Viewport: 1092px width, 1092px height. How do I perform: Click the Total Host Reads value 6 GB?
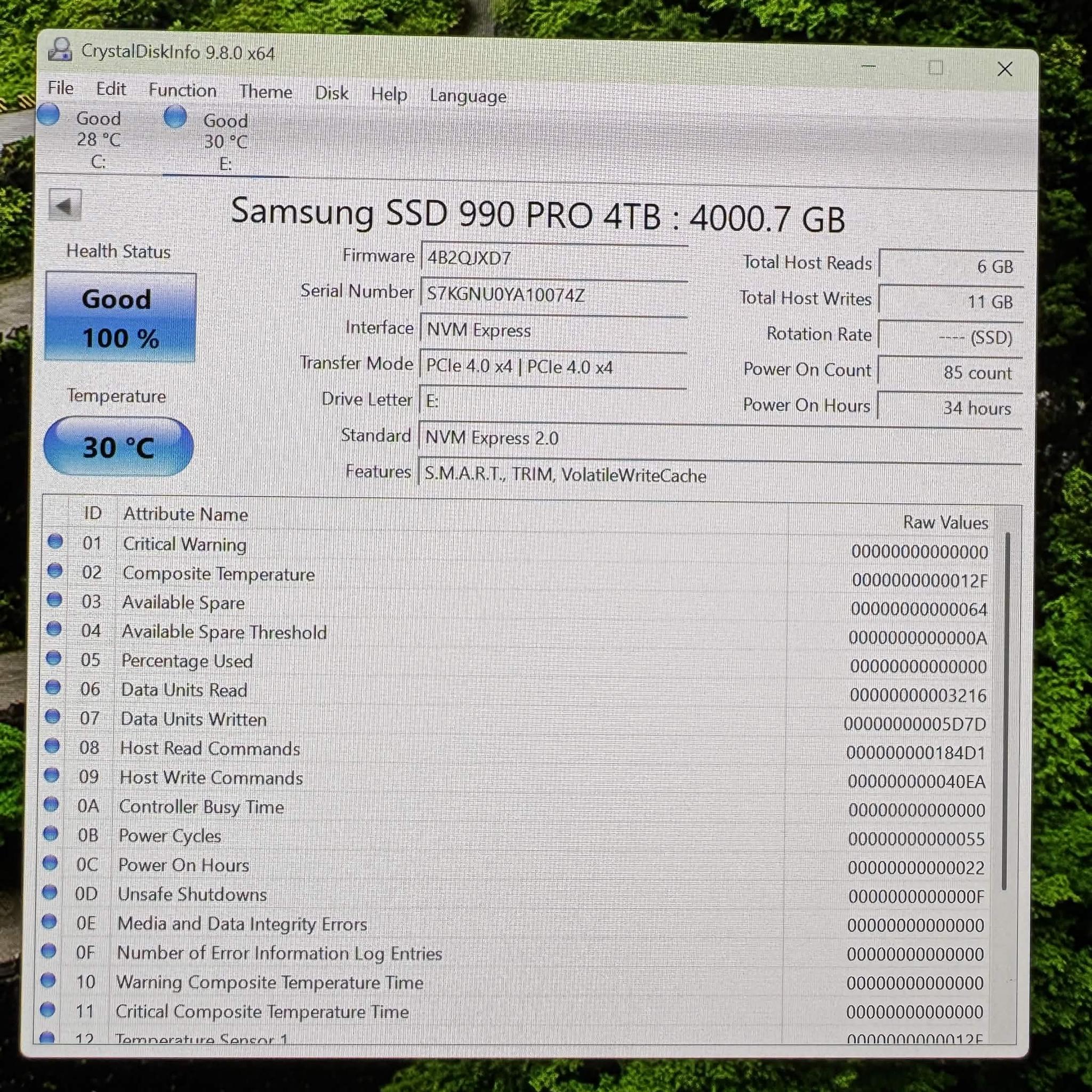tap(951, 266)
